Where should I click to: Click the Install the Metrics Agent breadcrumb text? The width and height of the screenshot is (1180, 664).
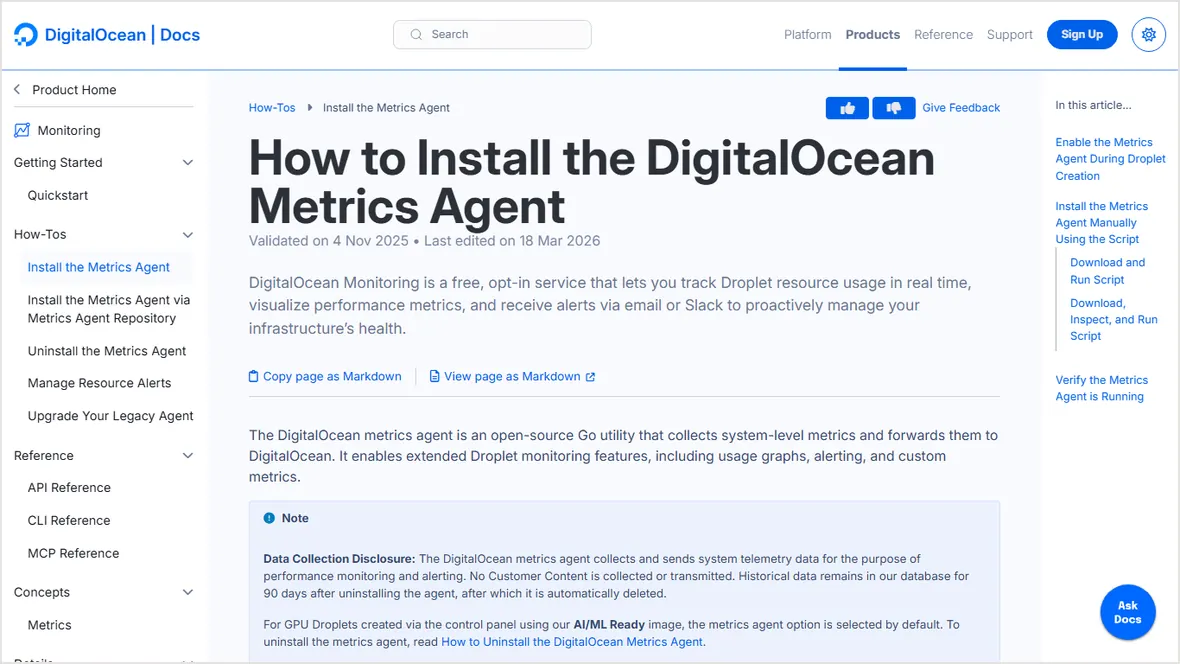[386, 108]
